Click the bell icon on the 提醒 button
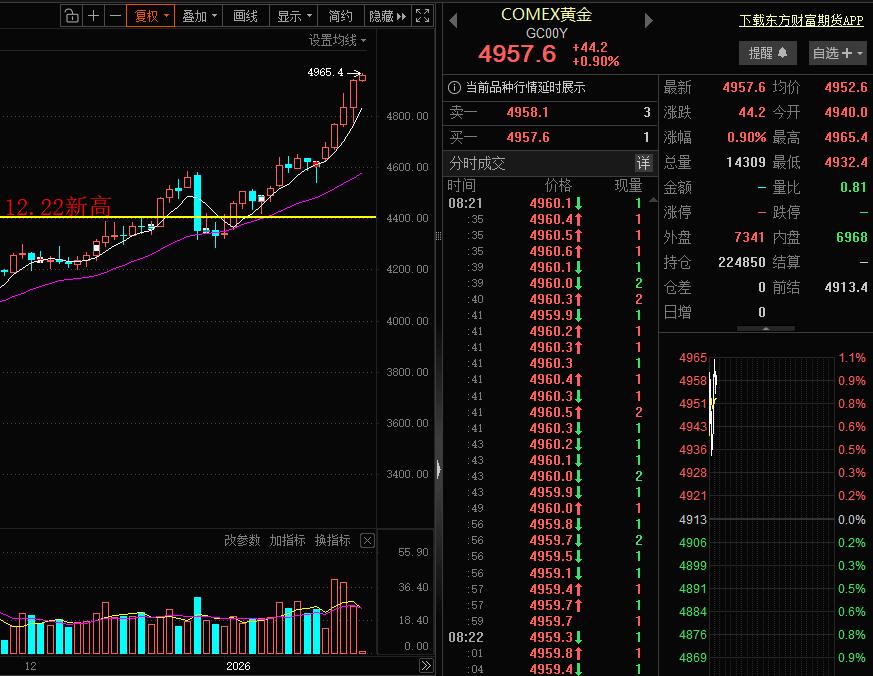The width and height of the screenshot is (873, 676). (781, 53)
